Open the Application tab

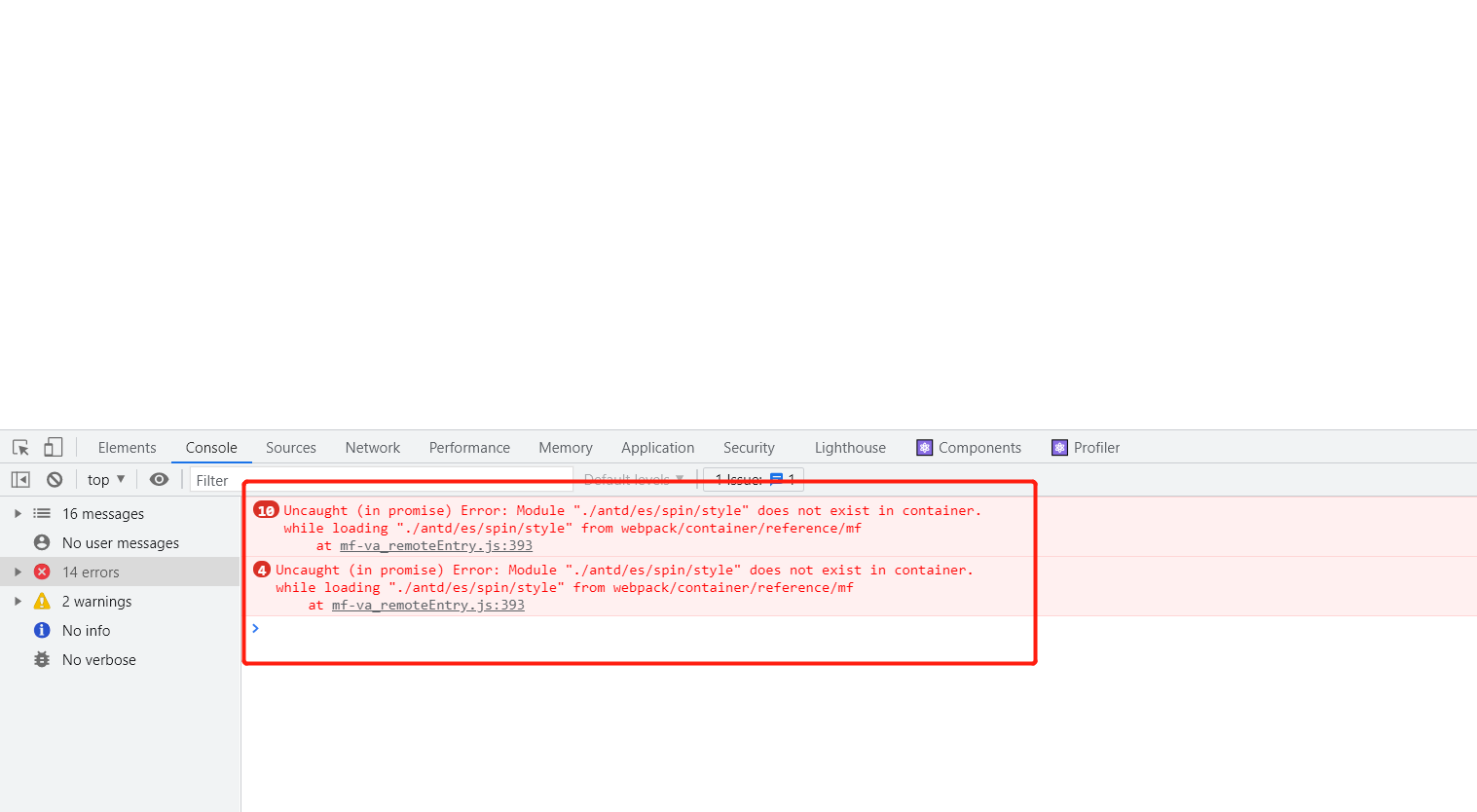coord(658,448)
